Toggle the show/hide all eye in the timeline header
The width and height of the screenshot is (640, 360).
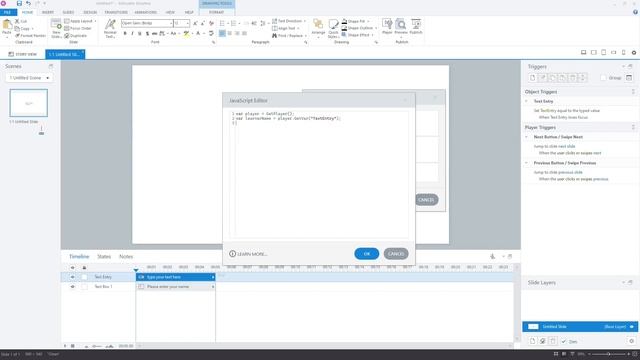coord(72,267)
